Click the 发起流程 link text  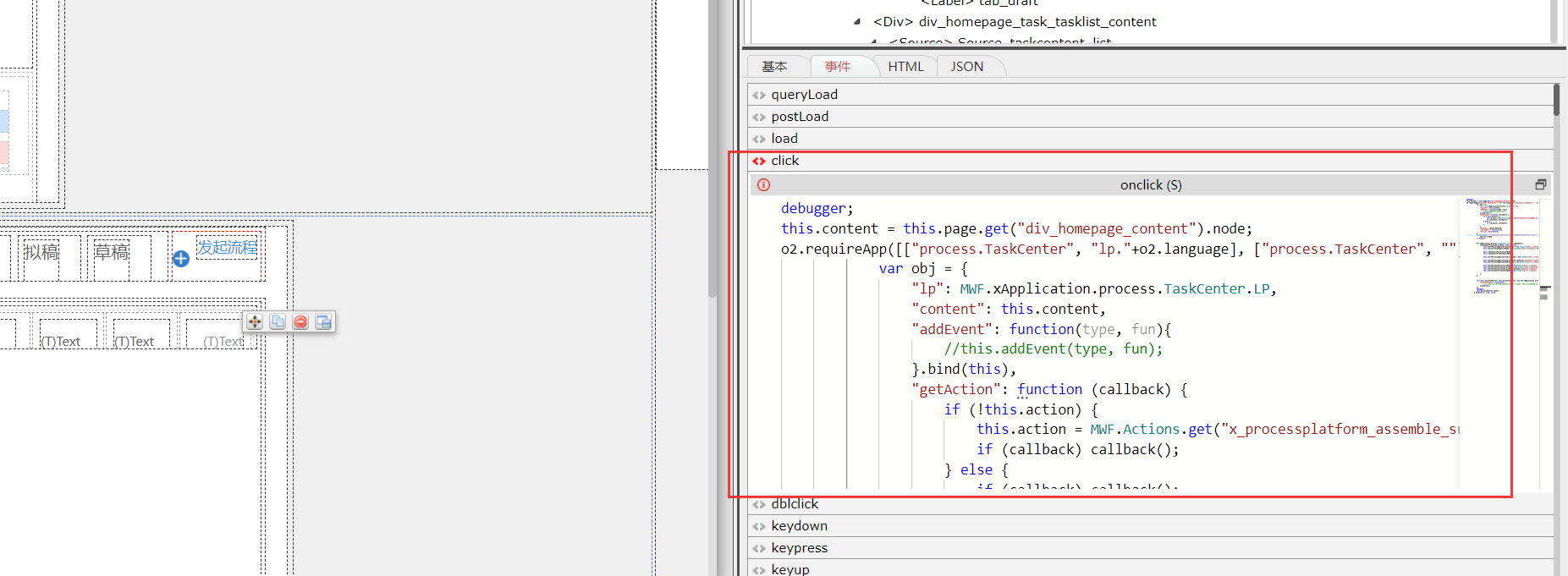(227, 247)
